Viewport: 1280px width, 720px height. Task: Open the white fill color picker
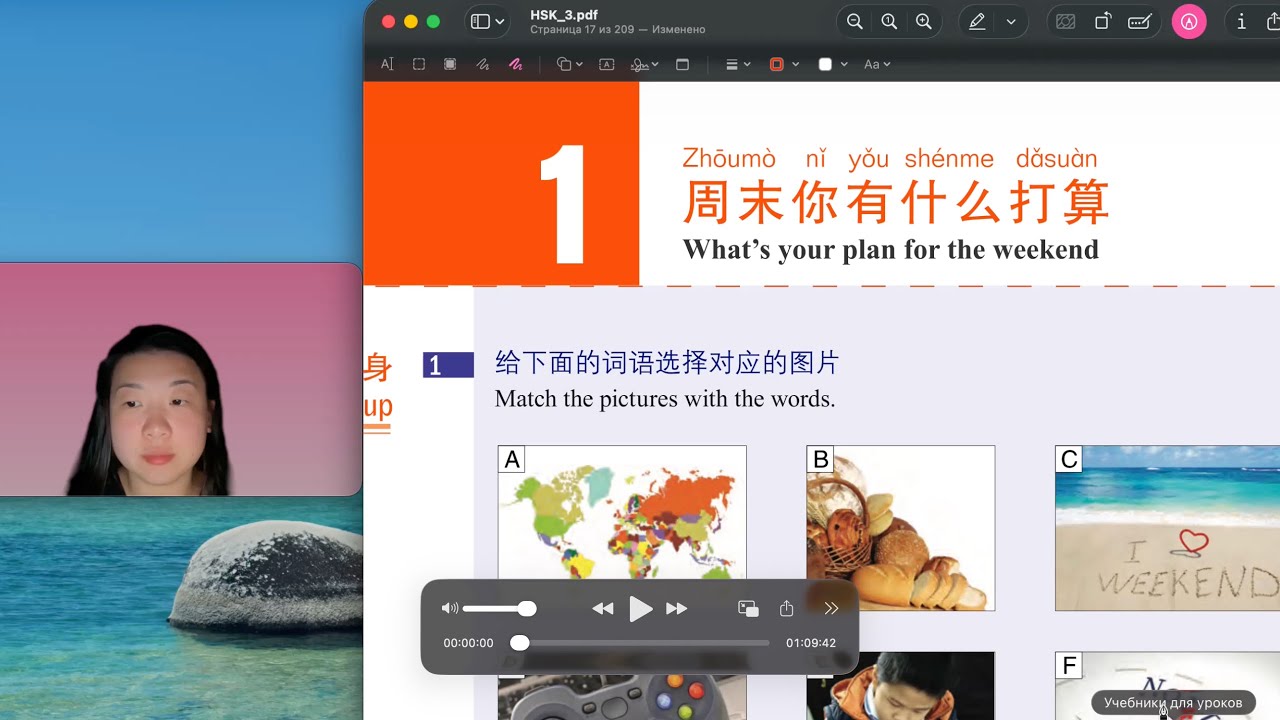[833, 64]
